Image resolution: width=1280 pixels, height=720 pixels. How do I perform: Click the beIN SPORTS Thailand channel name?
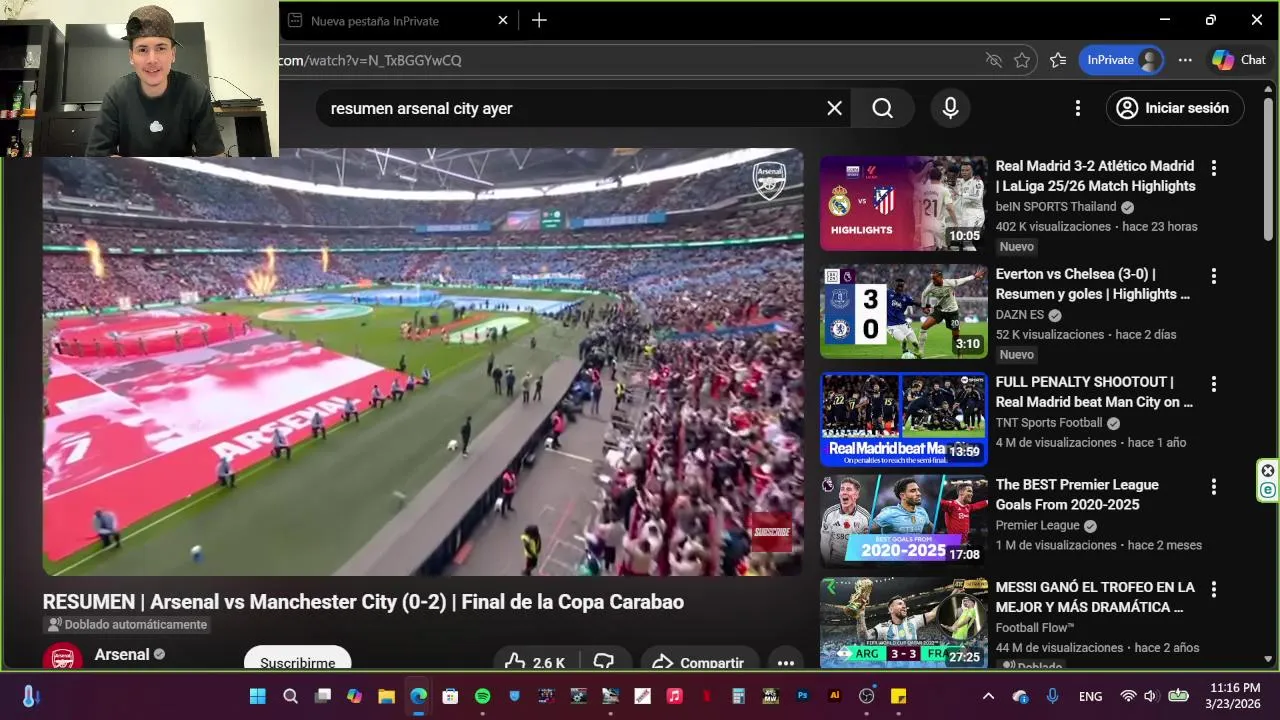(x=1055, y=206)
